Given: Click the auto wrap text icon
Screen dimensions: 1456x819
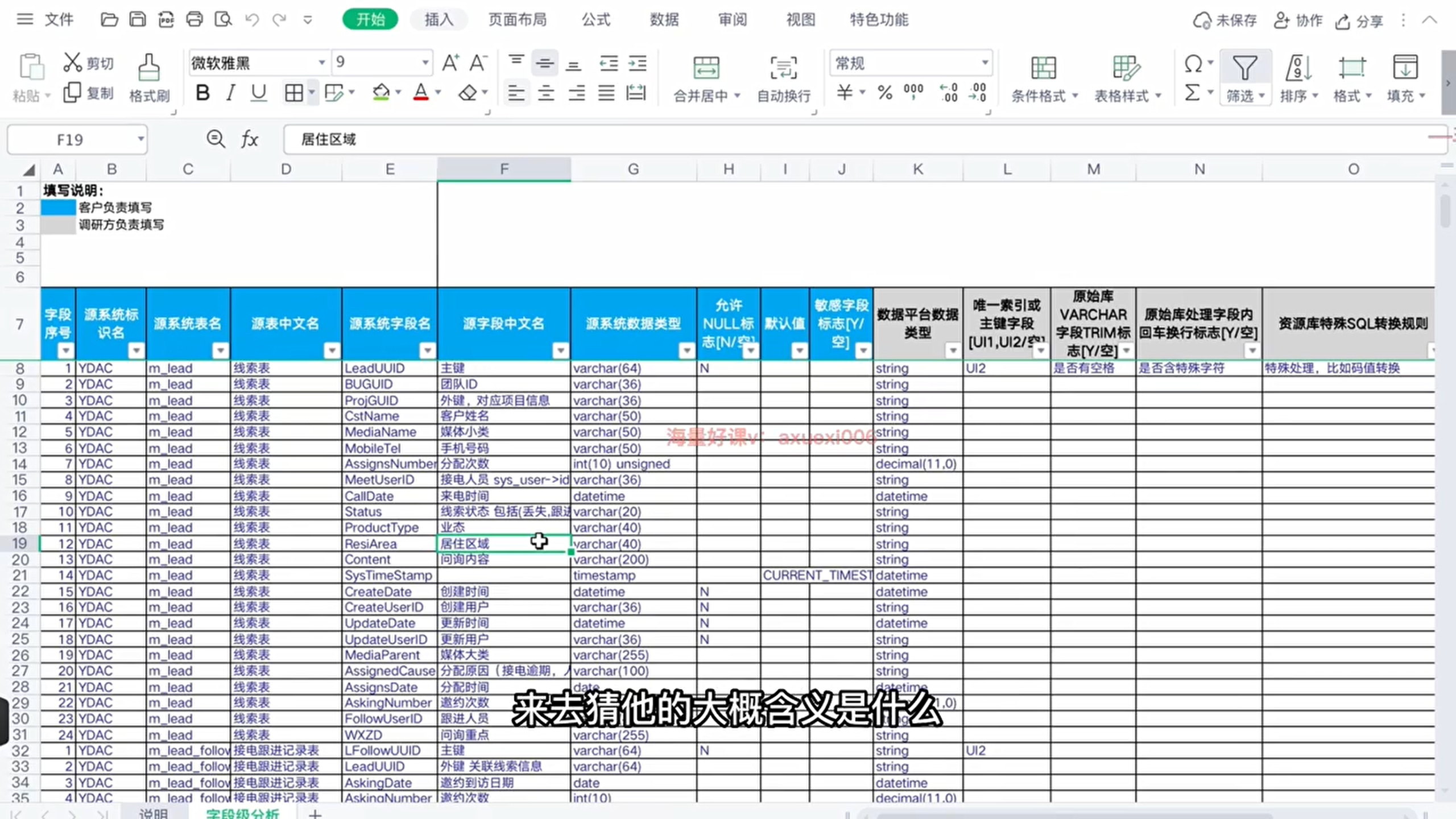Looking at the screenshot, I should click(784, 78).
